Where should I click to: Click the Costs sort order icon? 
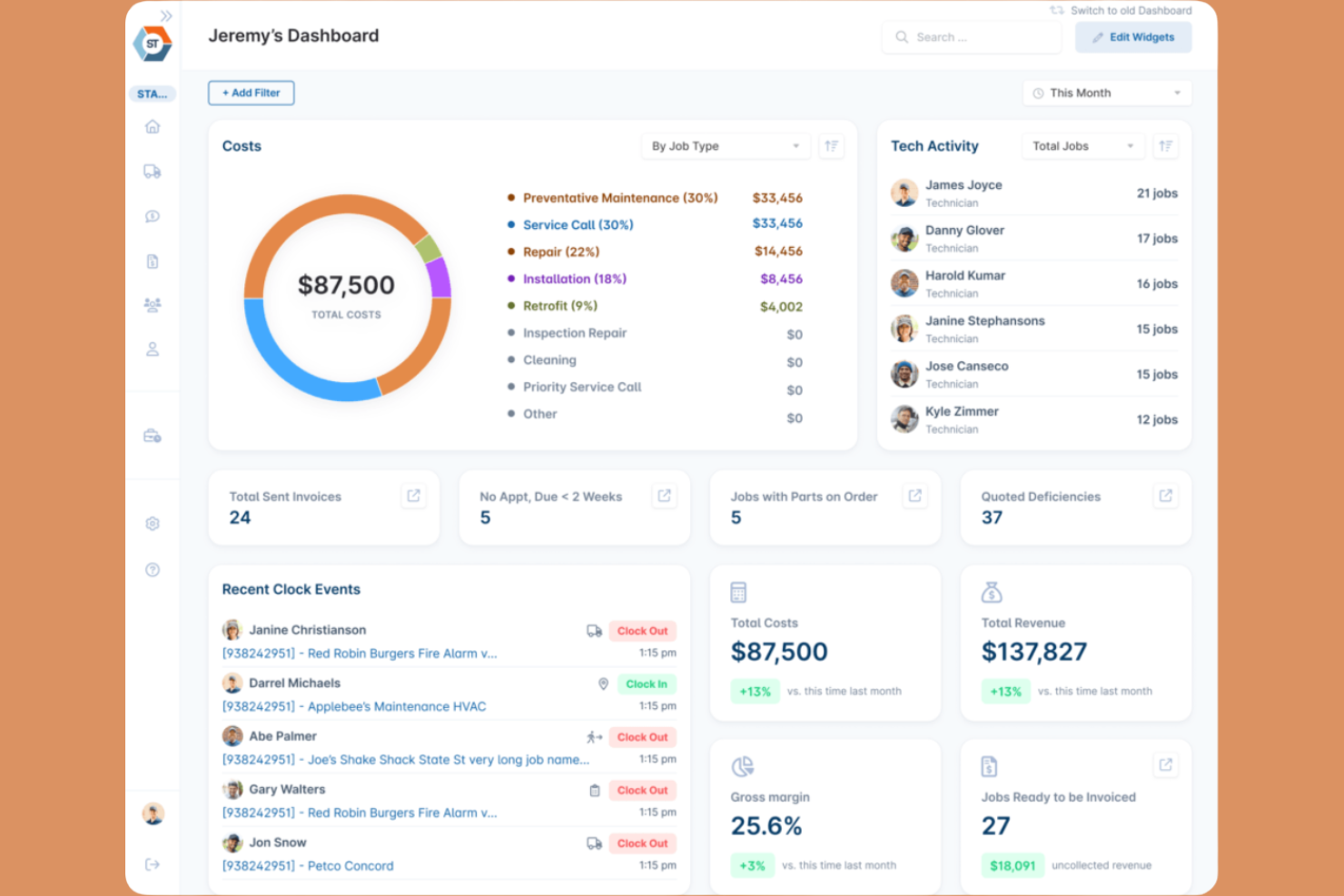pos(831,146)
